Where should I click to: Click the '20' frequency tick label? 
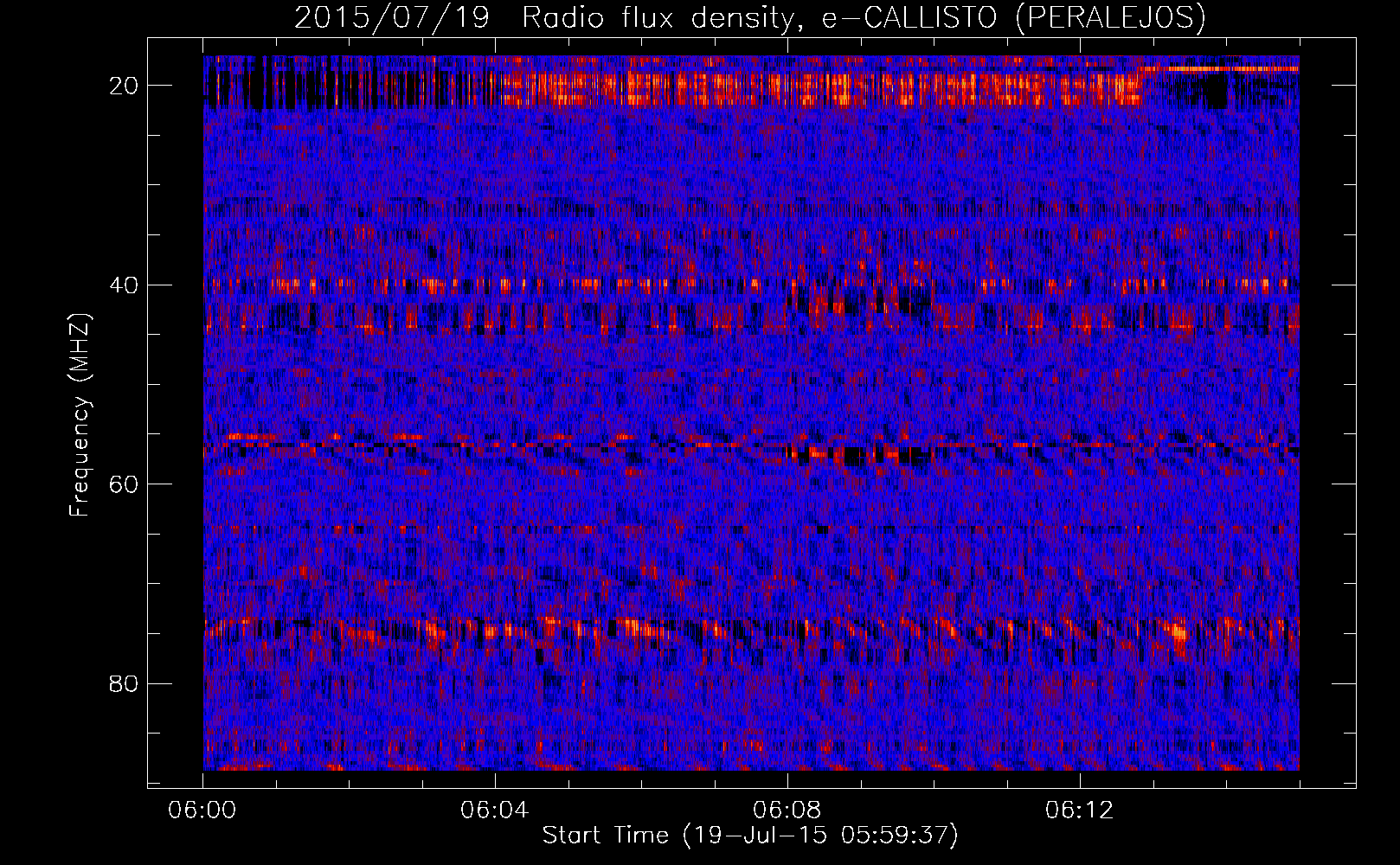pyautogui.click(x=125, y=86)
